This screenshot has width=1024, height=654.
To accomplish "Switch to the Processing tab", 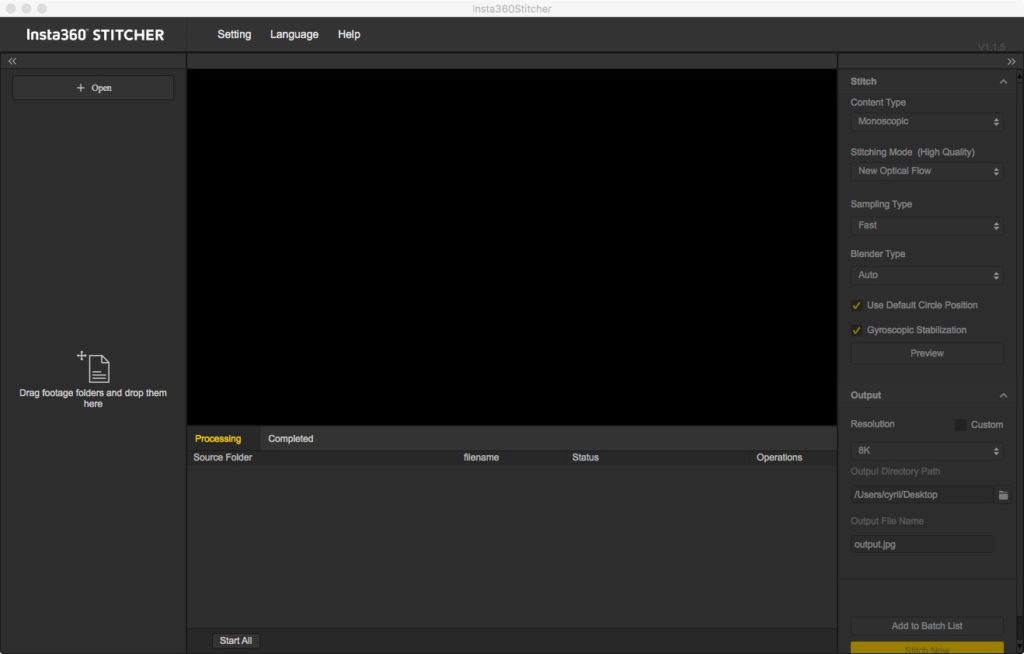I will (x=218, y=438).
